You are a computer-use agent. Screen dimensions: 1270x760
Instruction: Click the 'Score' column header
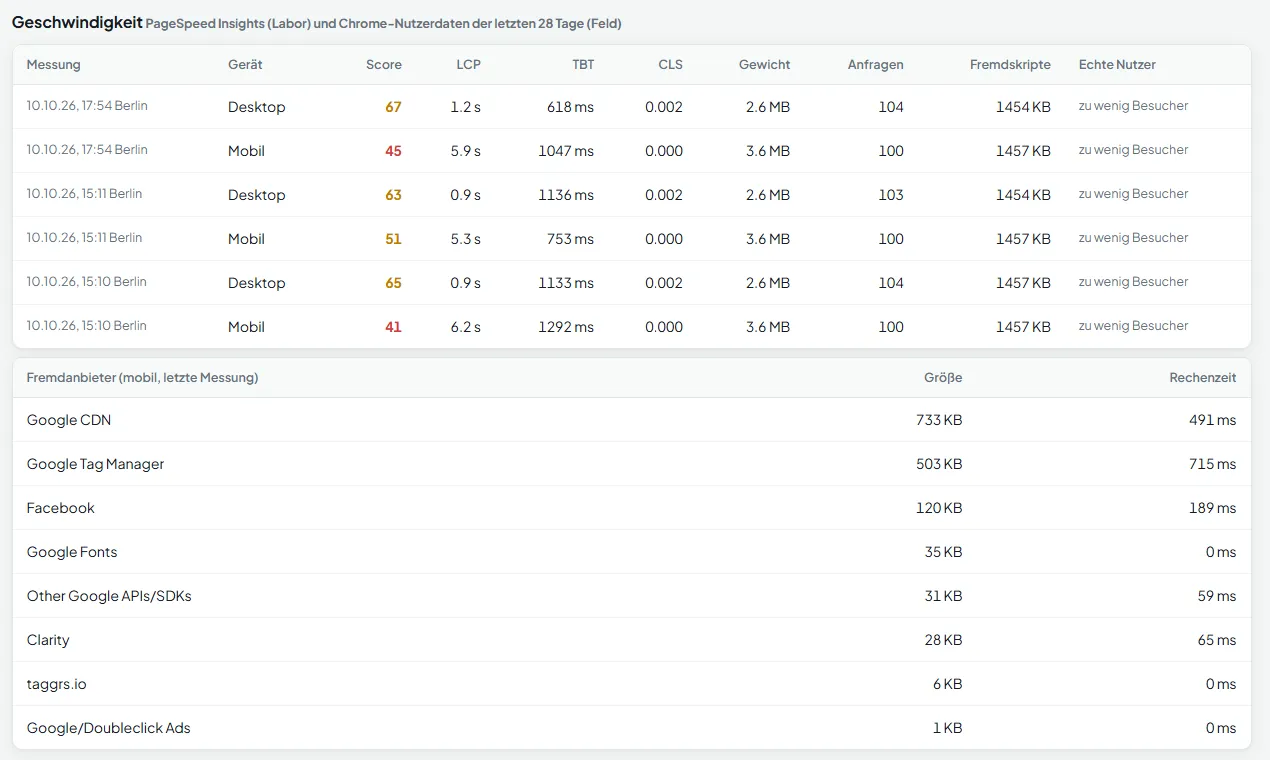[384, 64]
